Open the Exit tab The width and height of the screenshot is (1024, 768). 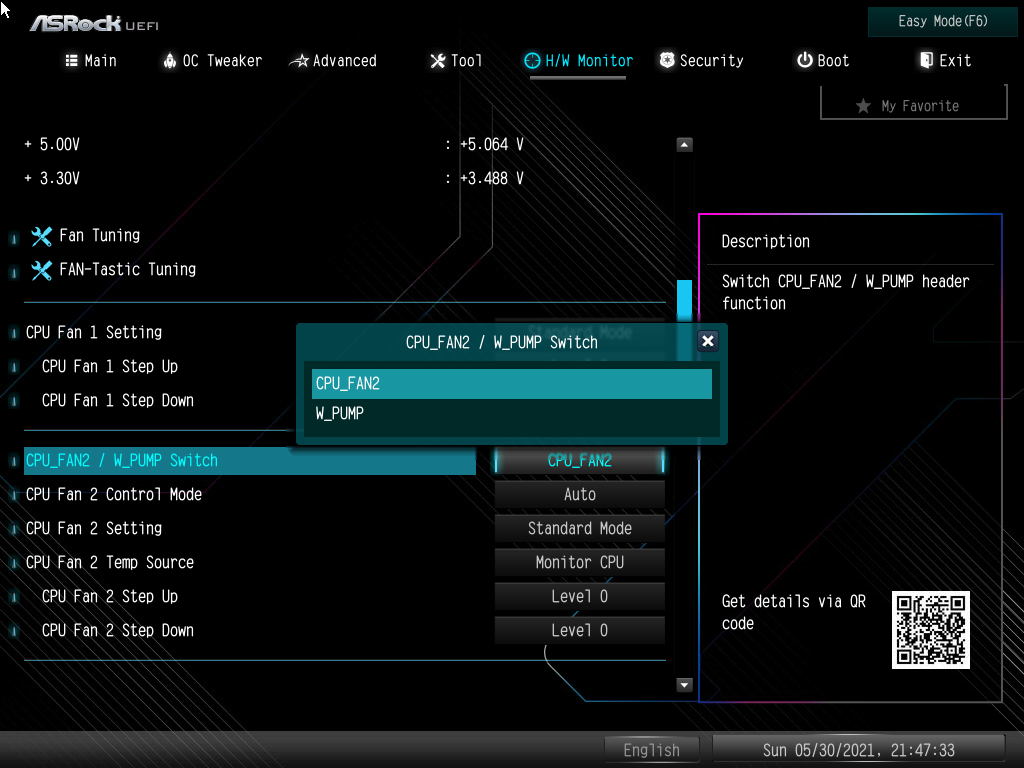click(945, 61)
